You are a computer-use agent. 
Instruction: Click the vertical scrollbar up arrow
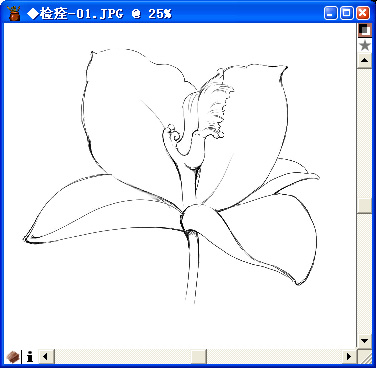click(x=364, y=60)
